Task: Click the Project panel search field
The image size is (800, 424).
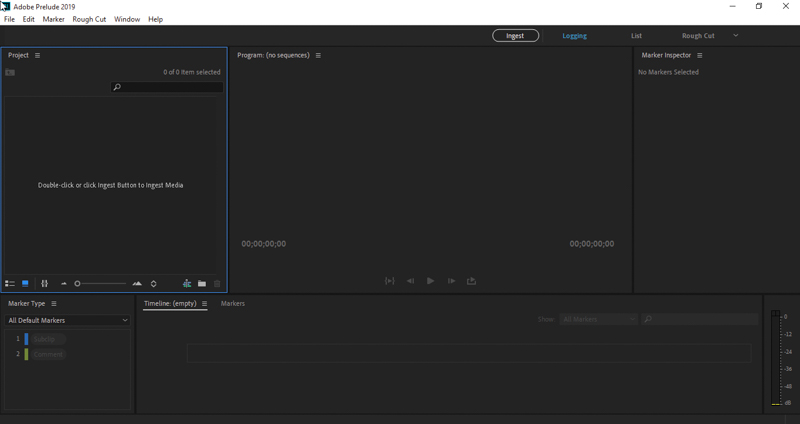Action: point(168,87)
